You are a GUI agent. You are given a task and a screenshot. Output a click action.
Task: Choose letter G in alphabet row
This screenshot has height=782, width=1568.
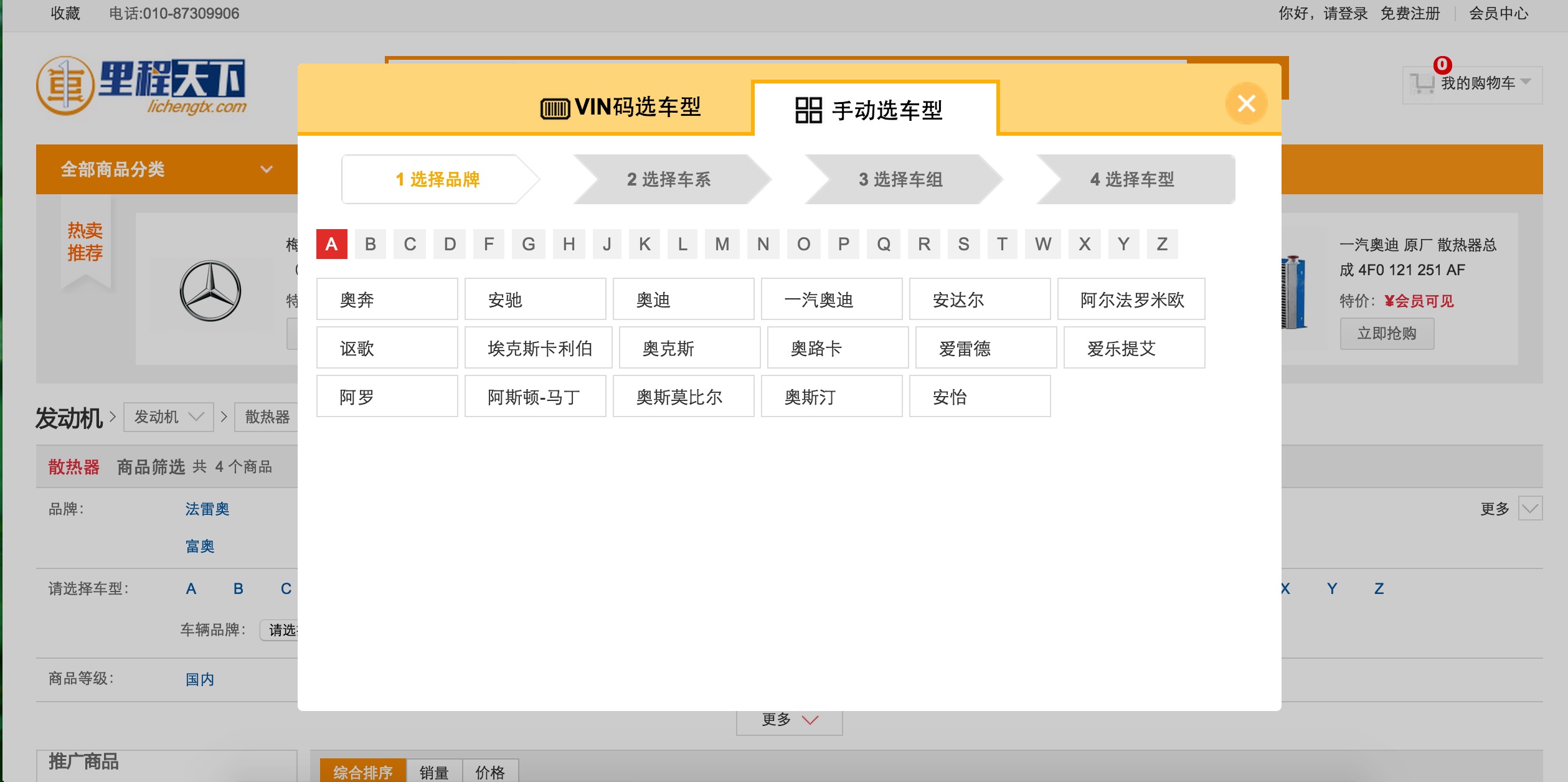tap(528, 244)
